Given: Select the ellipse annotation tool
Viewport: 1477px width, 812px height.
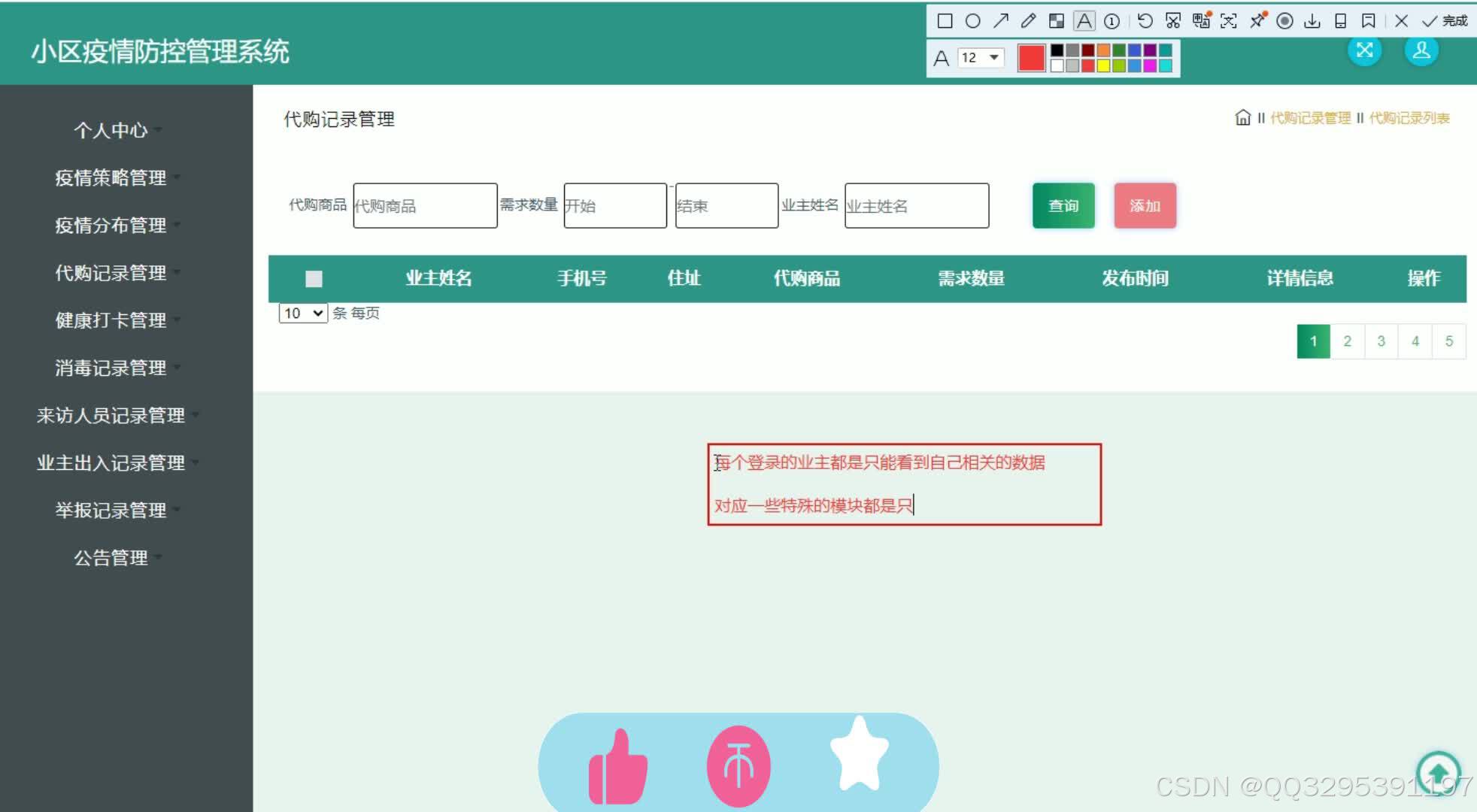Looking at the screenshot, I should pyautogui.click(x=972, y=21).
